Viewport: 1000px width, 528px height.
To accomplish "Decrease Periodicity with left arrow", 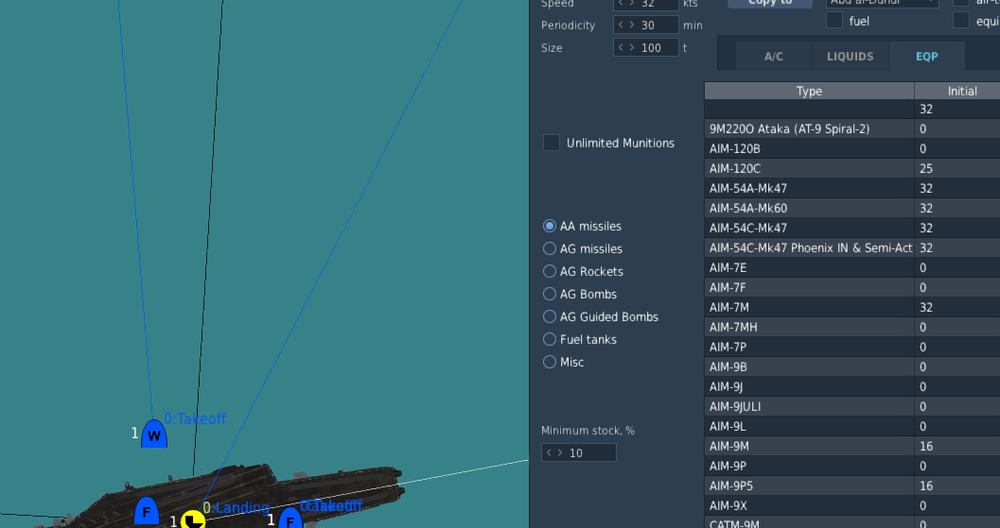I will (621, 26).
